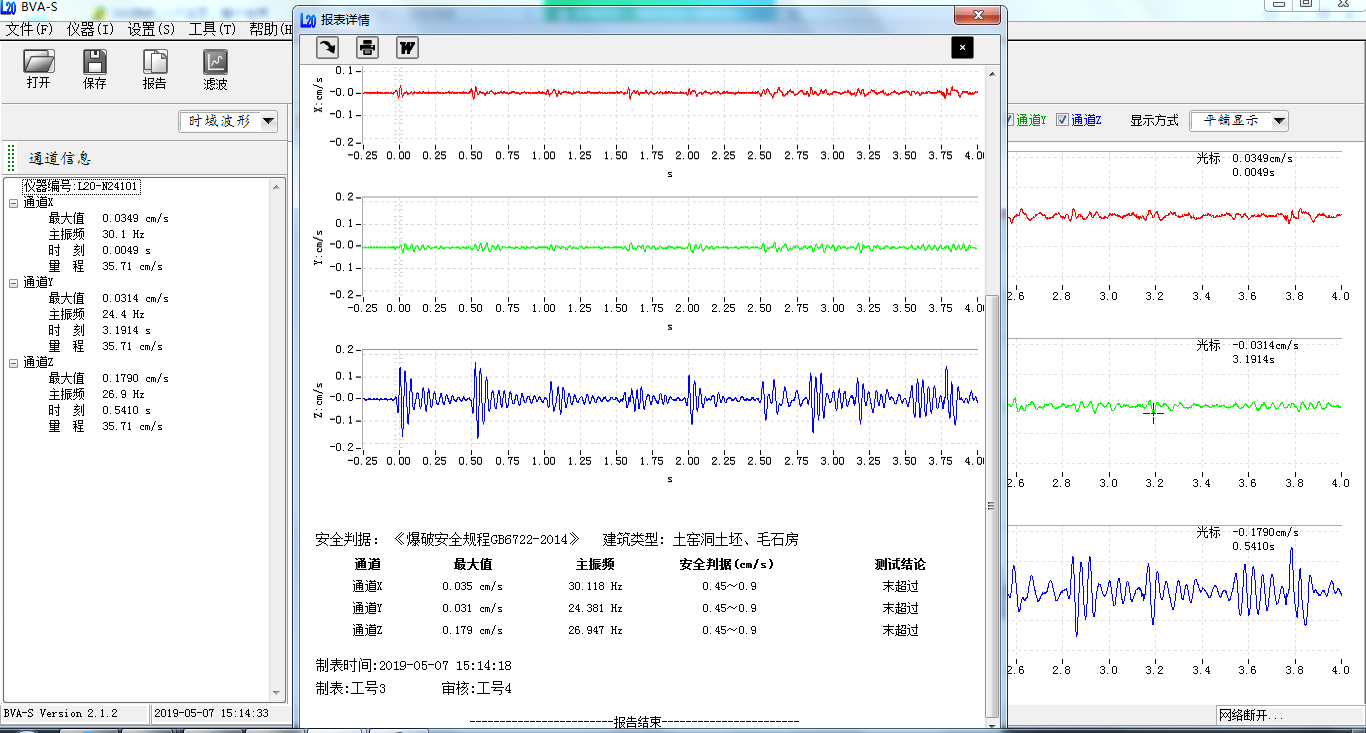Click the red X waveform in main window
The height and width of the screenshot is (733, 1366).
click(x=1175, y=215)
